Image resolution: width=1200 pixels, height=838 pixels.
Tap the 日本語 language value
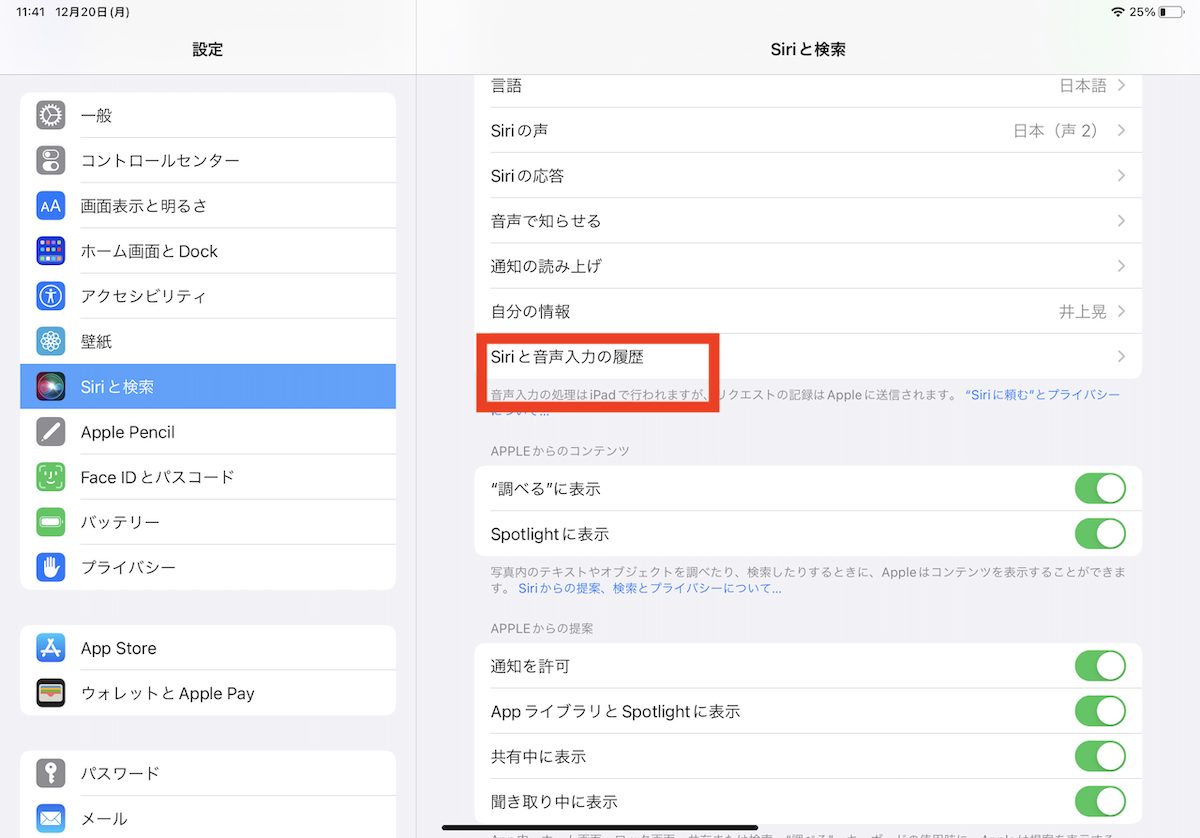pos(1083,86)
